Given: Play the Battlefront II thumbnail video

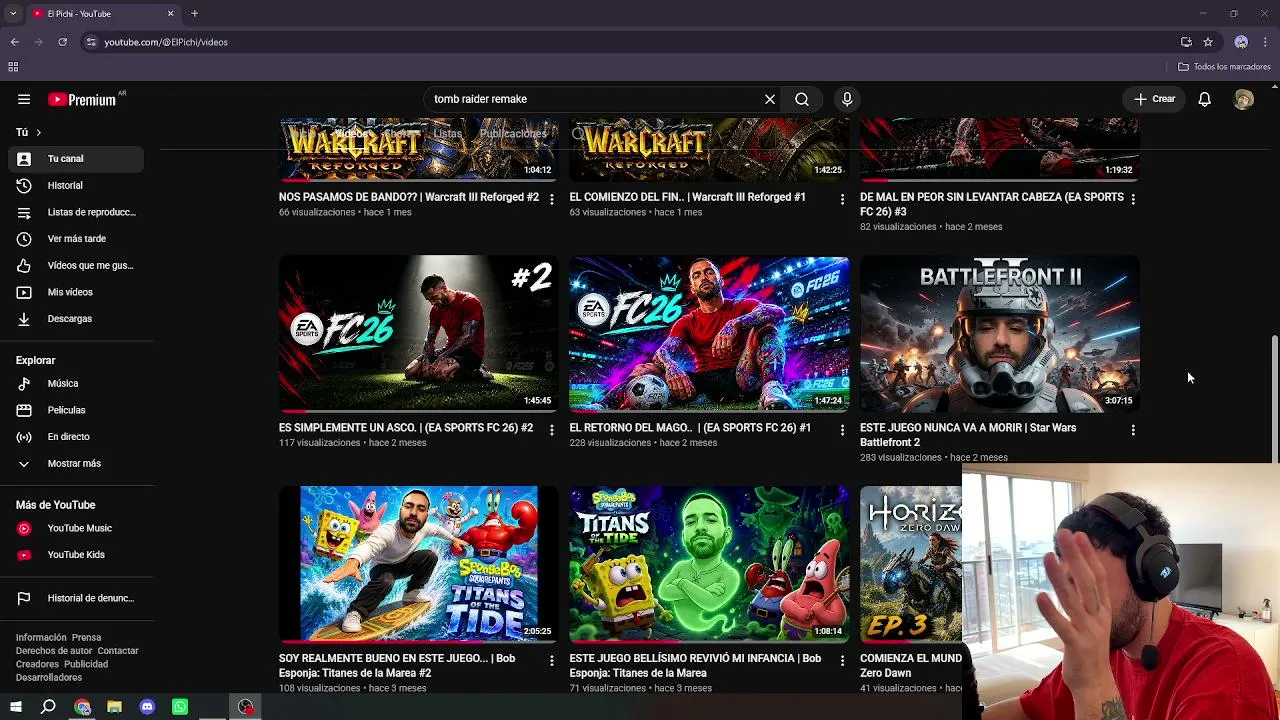Looking at the screenshot, I should tap(1000, 334).
